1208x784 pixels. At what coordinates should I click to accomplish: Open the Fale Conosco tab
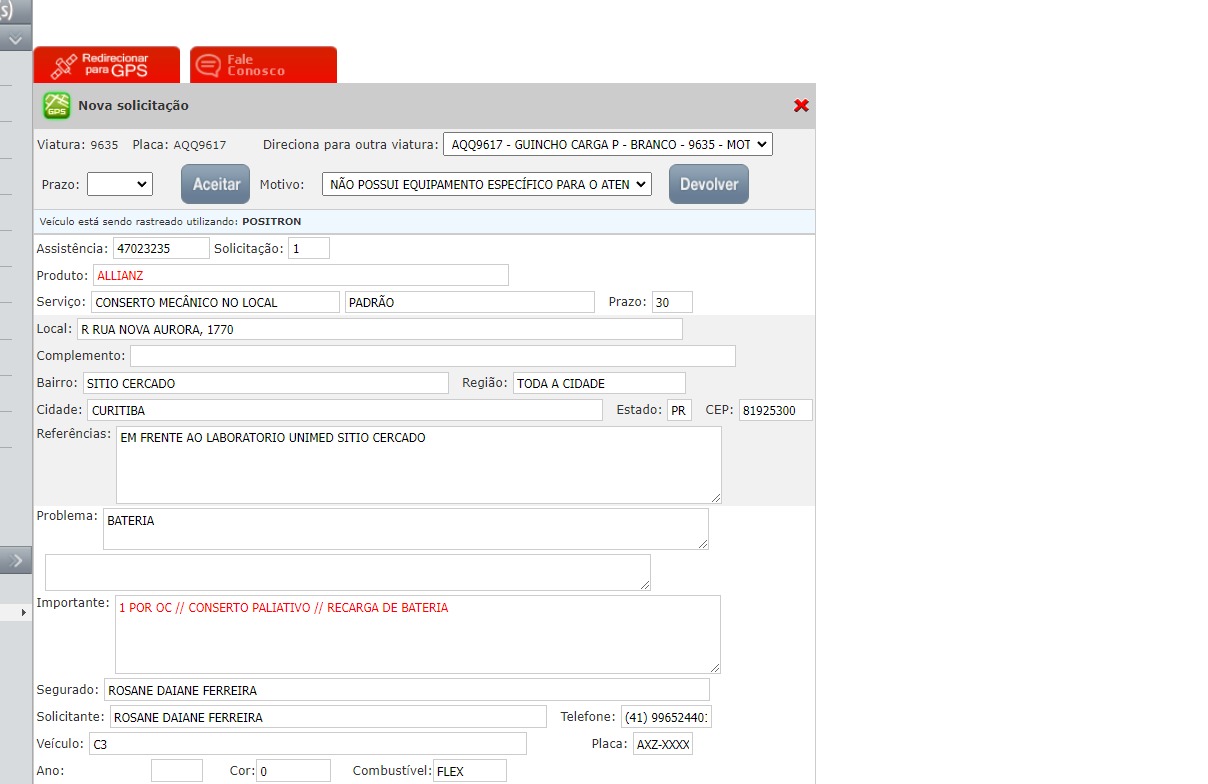tap(263, 65)
